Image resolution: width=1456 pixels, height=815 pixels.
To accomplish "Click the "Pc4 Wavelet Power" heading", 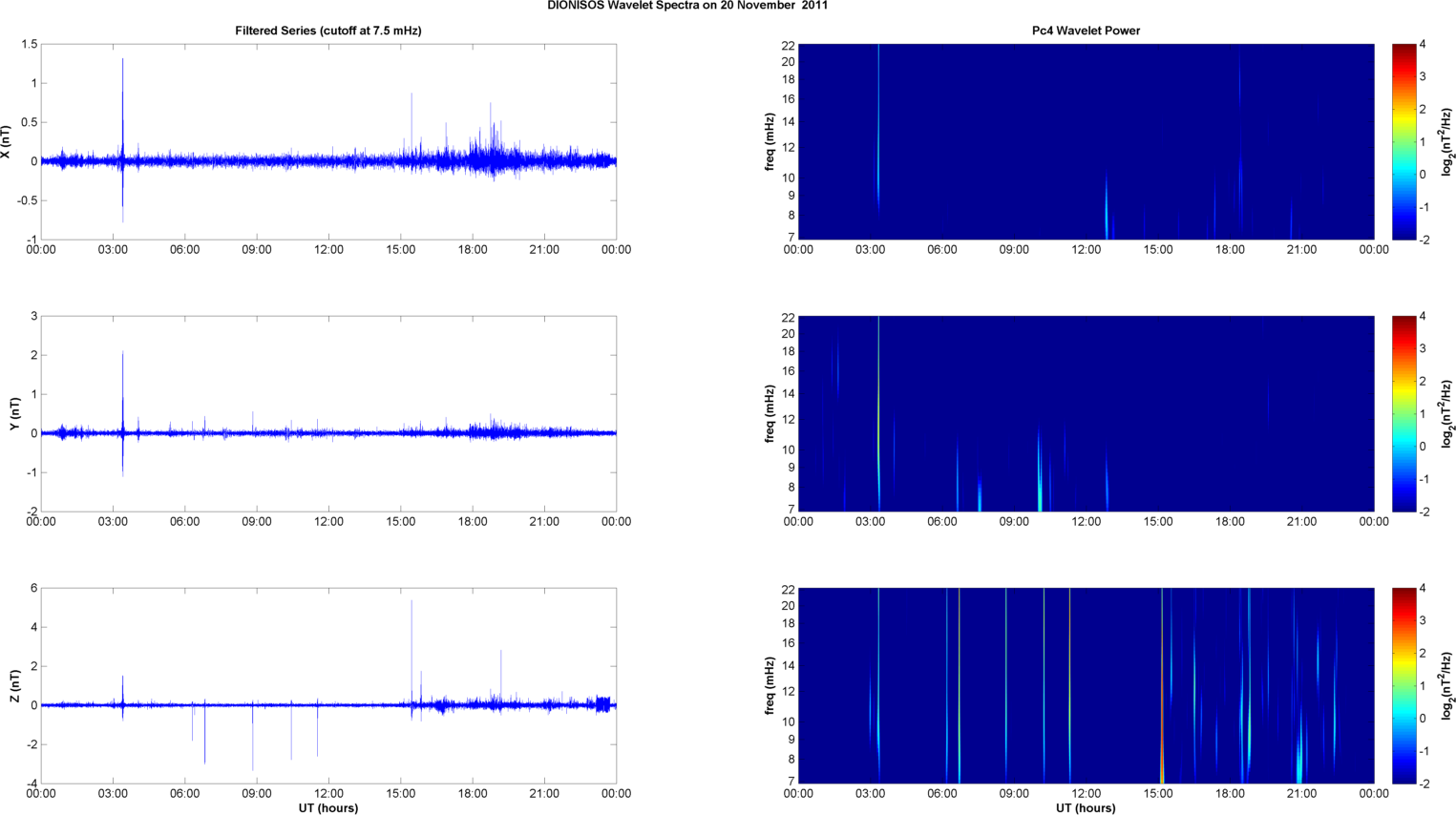I will (x=1086, y=31).
